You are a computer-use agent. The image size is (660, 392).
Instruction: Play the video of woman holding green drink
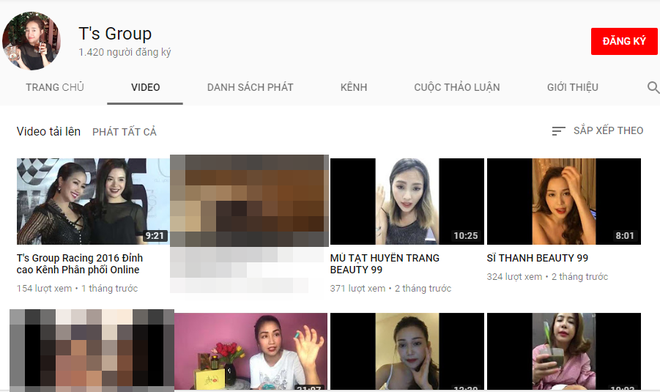coord(564,351)
